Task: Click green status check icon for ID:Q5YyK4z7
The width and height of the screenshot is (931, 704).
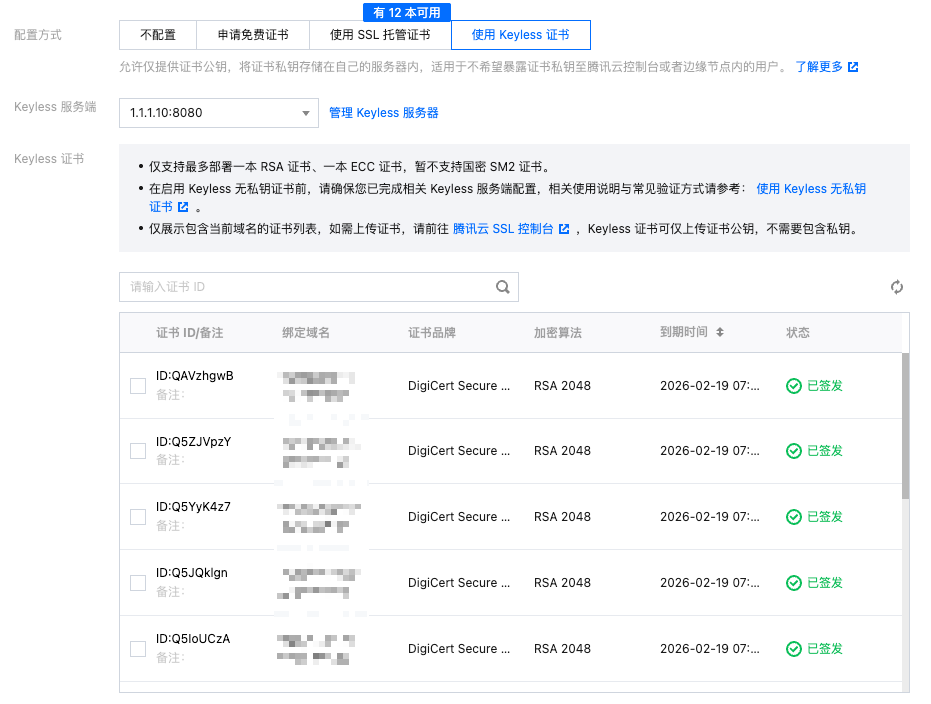Action: [794, 517]
